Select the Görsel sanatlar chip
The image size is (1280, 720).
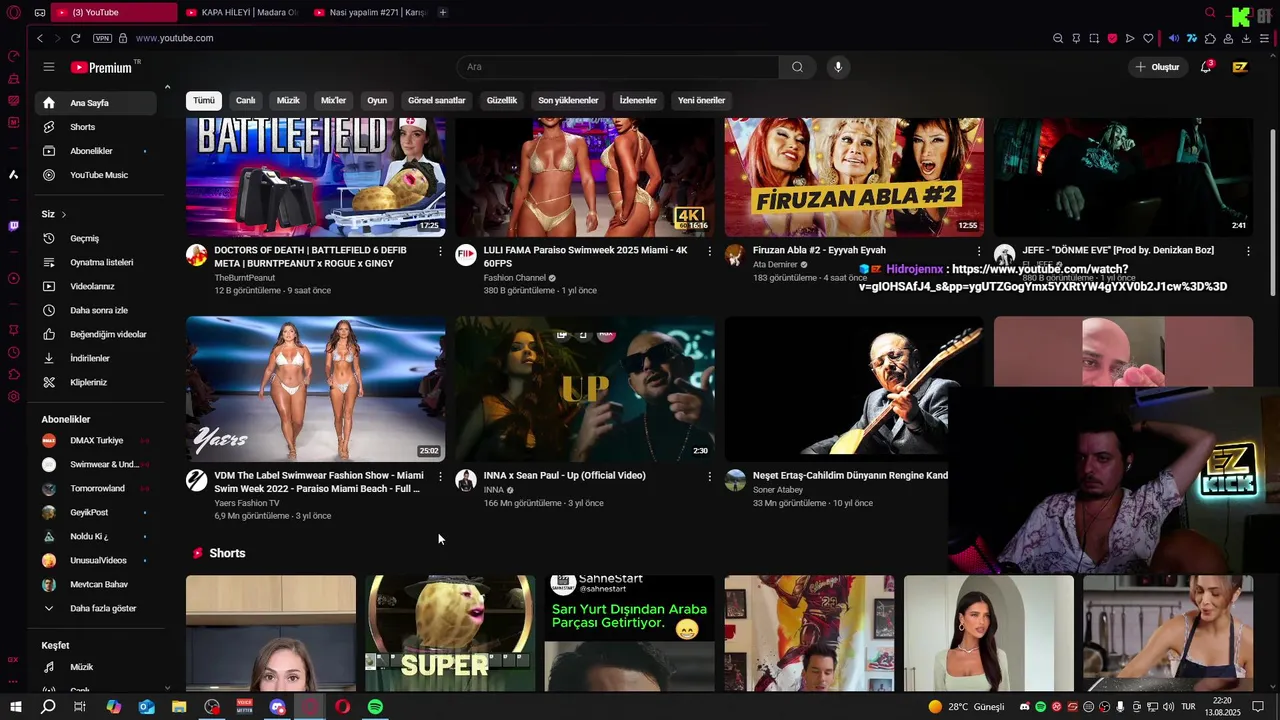click(x=437, y=100)
